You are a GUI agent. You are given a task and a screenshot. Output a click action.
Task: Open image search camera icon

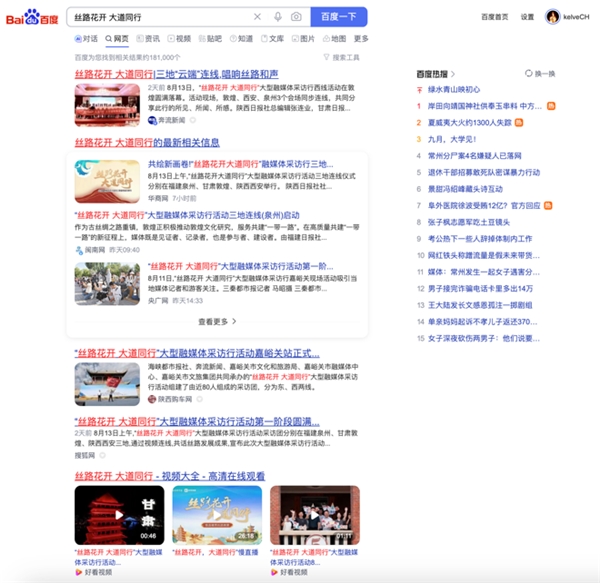pyautogui.click(x=296, y=17)
